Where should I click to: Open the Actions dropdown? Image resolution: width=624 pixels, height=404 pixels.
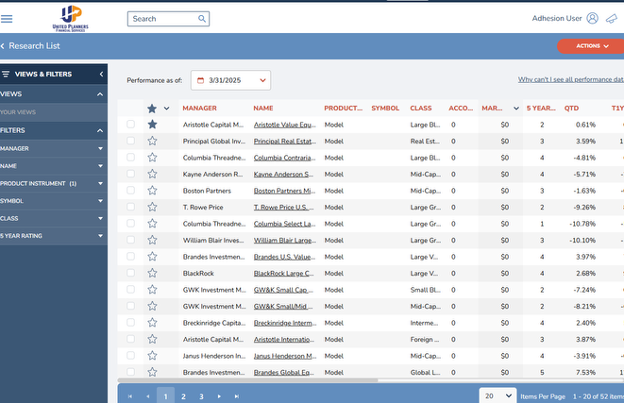[591, 46]
